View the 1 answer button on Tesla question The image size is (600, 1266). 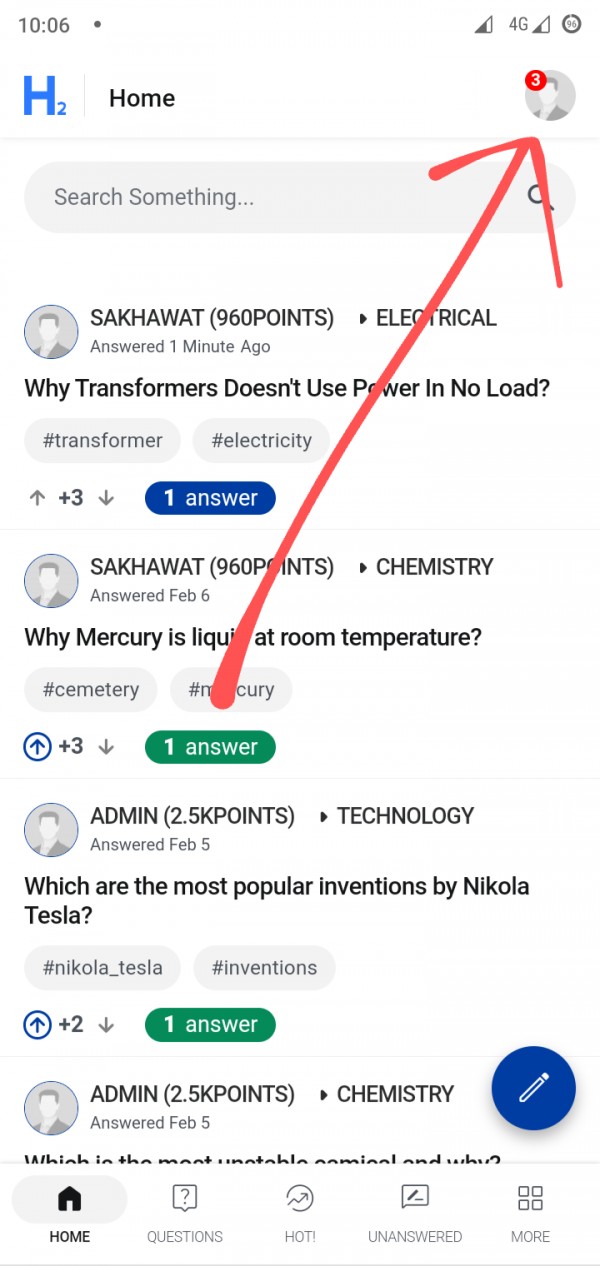[x=210, y=1025]
